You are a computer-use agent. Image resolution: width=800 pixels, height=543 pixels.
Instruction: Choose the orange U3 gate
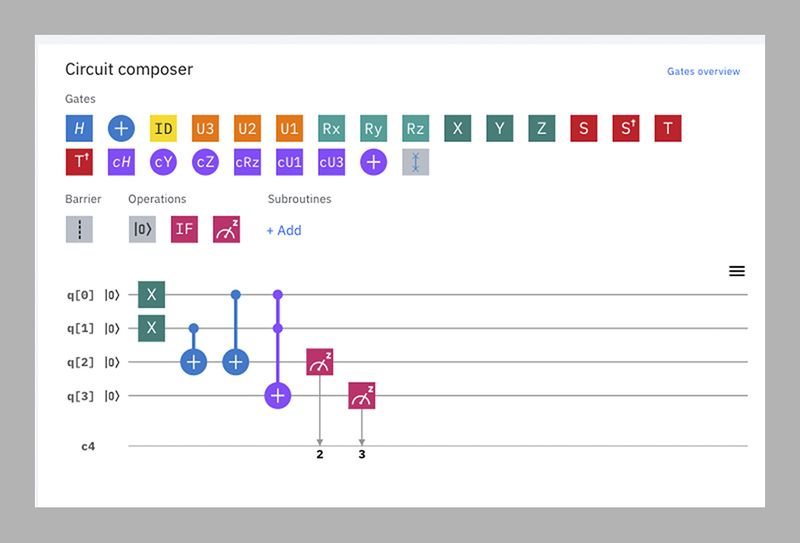click(x=205, y=128)
